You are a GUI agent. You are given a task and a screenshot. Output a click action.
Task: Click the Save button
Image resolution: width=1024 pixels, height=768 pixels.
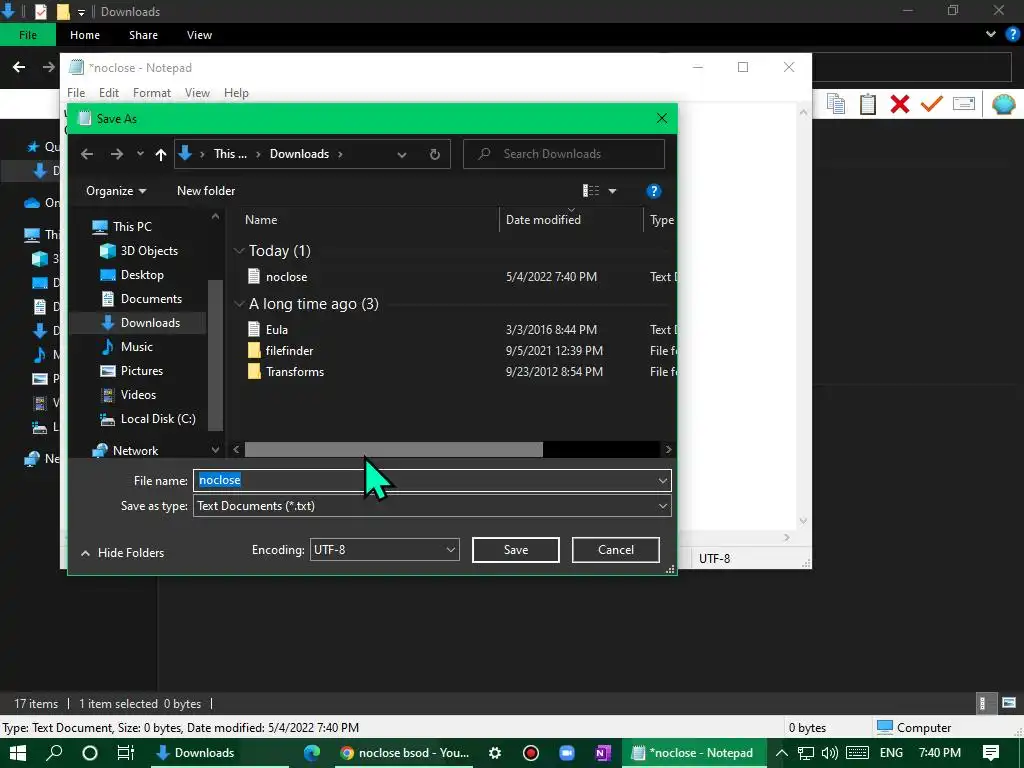pyautogui.click(x=515, y=550)
